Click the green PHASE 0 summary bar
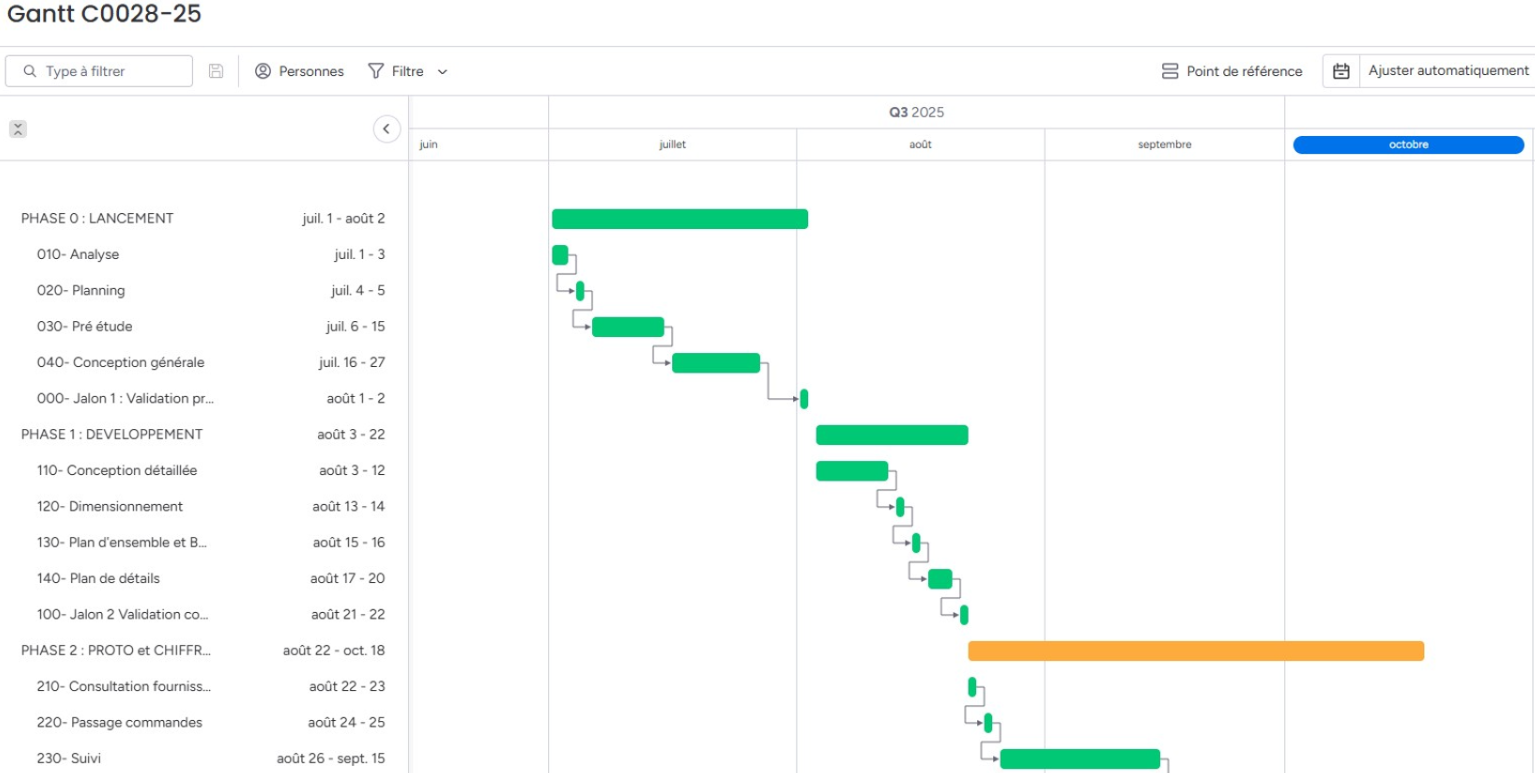 tap(679, 219)
